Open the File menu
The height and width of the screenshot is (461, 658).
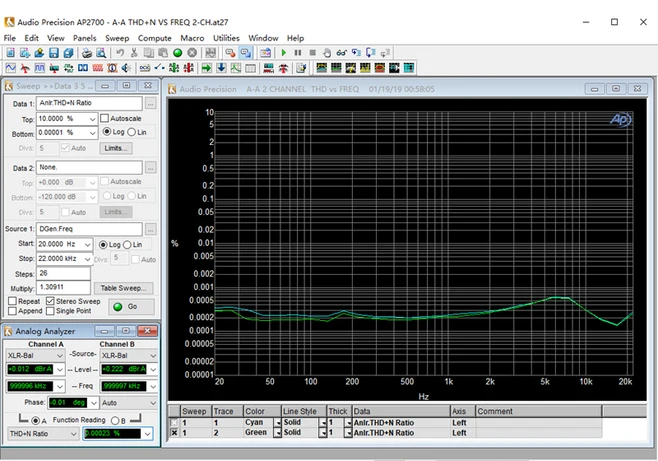tap(10, 38)
